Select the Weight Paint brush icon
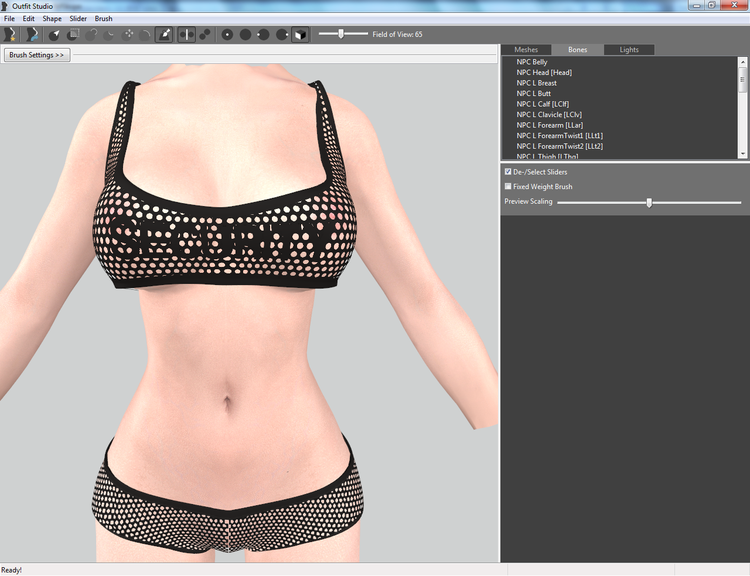 164,34
